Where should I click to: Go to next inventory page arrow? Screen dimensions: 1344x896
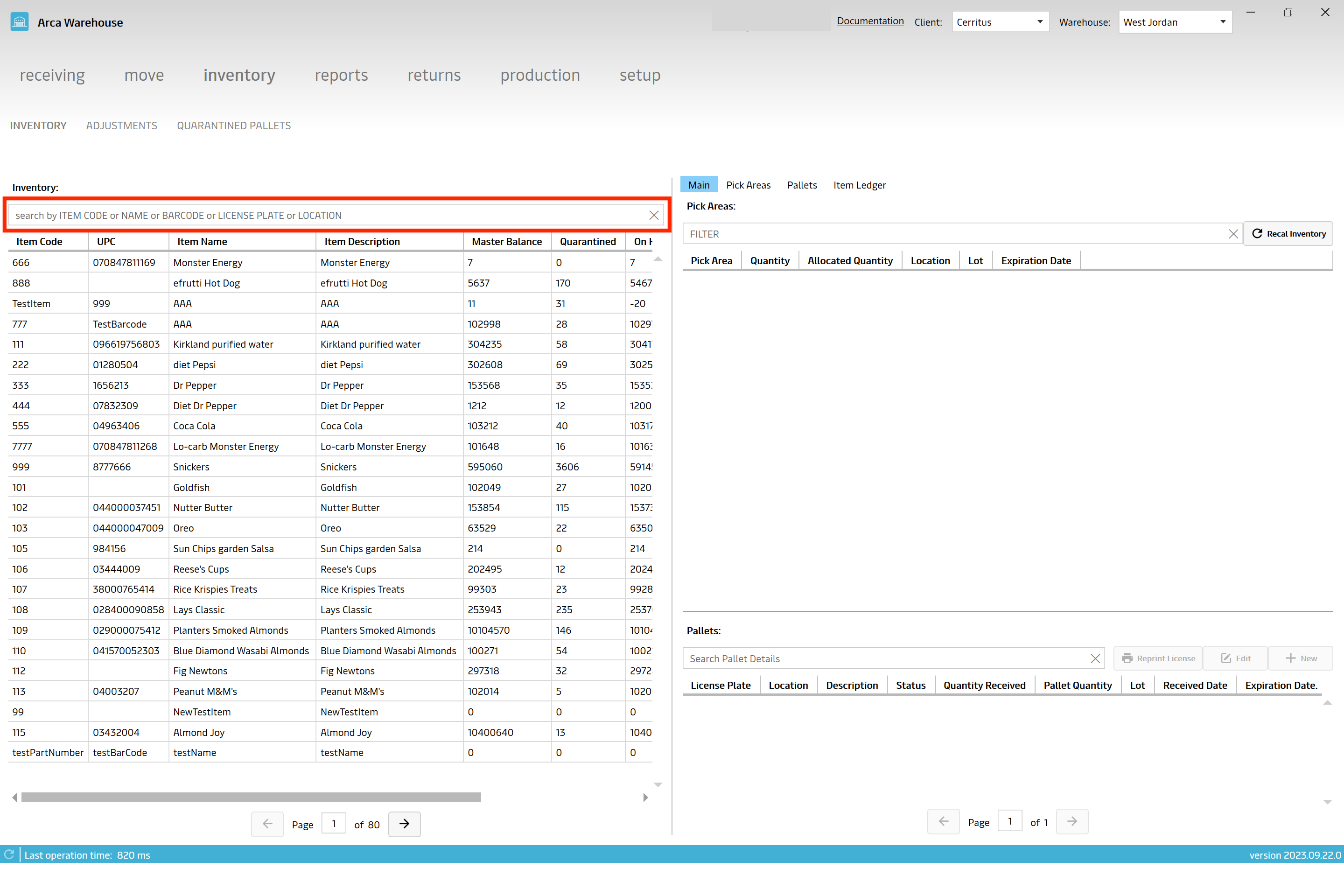coord(404,824)
